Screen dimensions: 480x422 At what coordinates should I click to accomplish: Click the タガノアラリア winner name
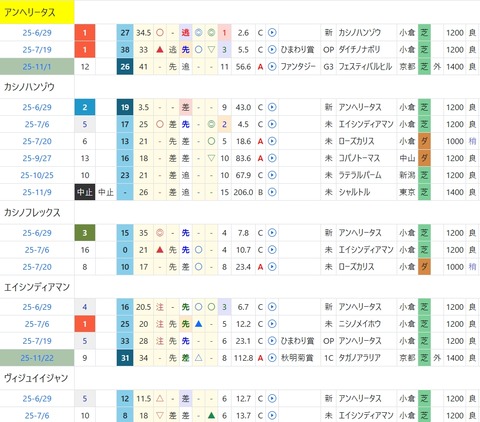[360, 358]
